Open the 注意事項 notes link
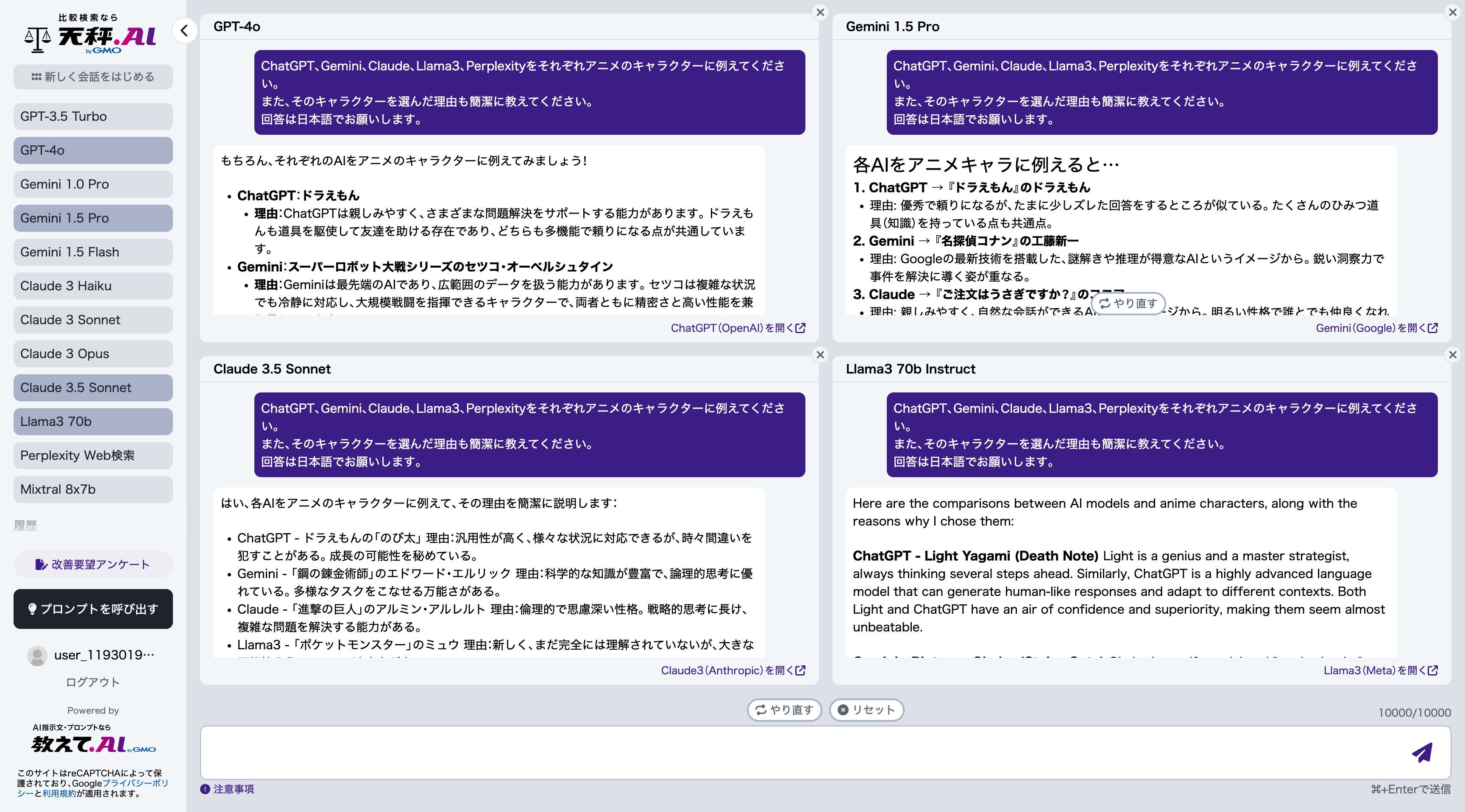The image size is (1465, 812). pyautogui.click(x=234, y=789)
